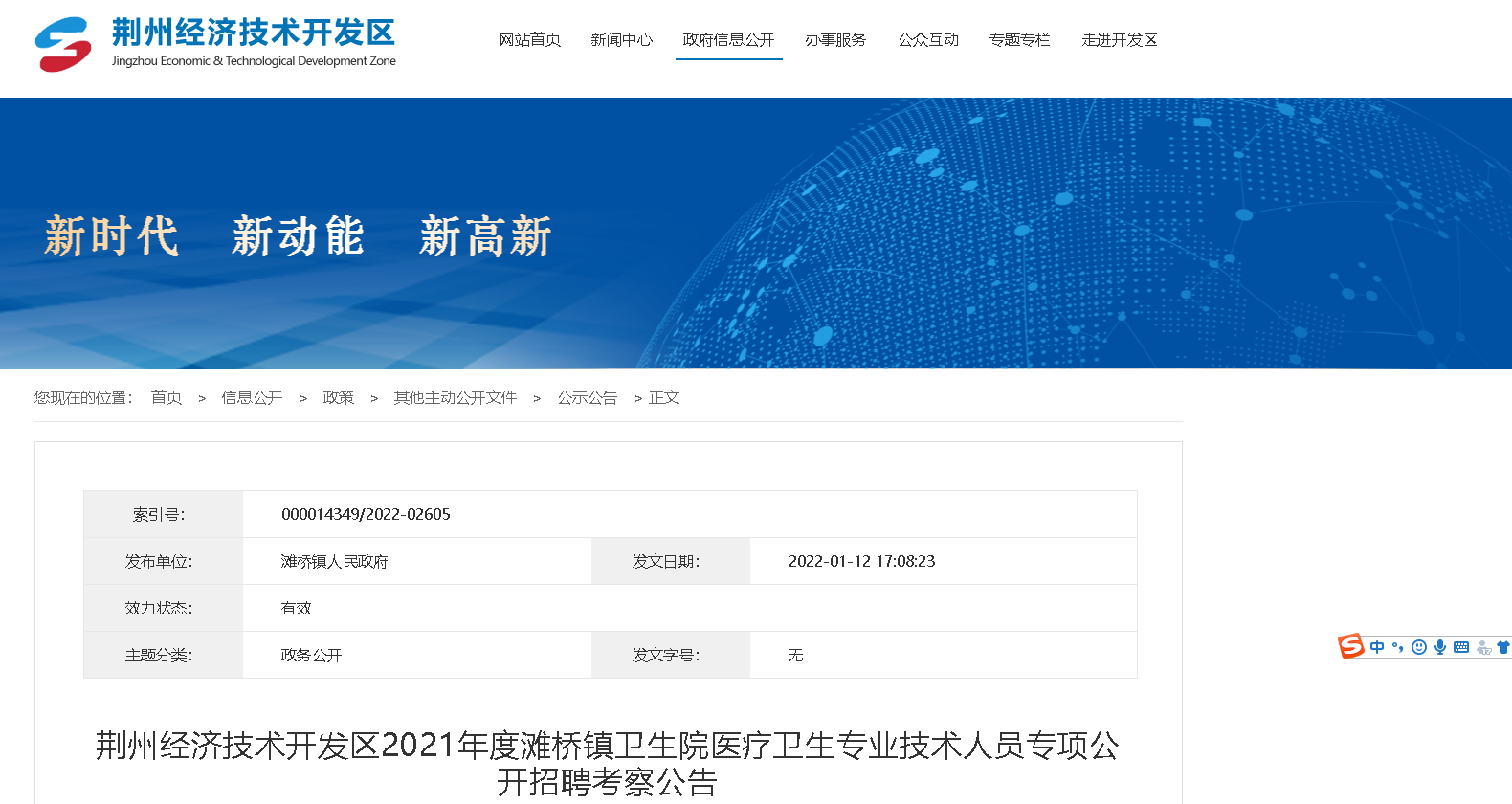Select the 政府信息公开 tab
The height and width of the screenshot is (804, 1512).
click(x=728, y=40)
